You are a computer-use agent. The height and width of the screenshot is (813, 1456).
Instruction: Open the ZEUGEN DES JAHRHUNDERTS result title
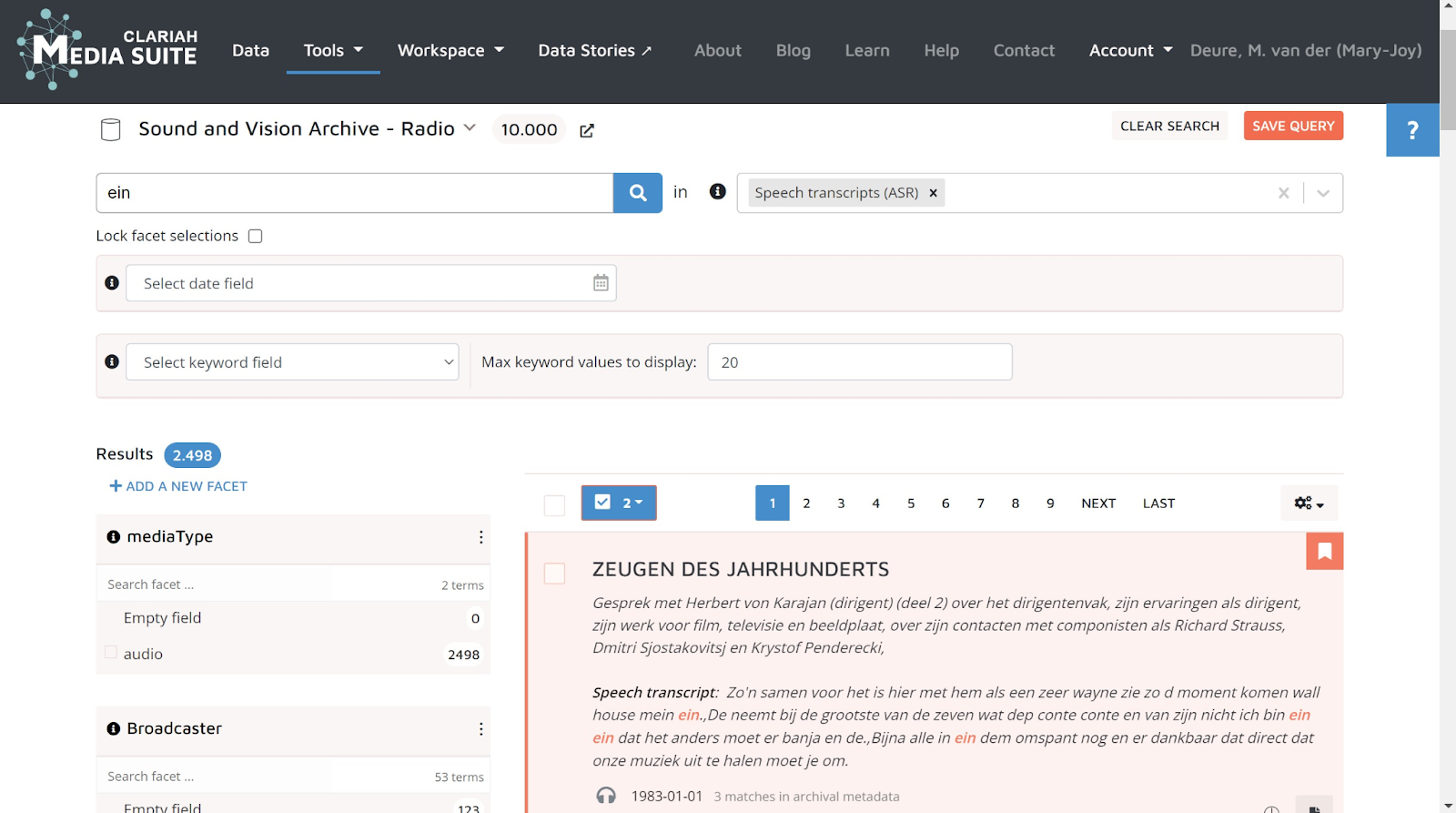coord(741,569)
